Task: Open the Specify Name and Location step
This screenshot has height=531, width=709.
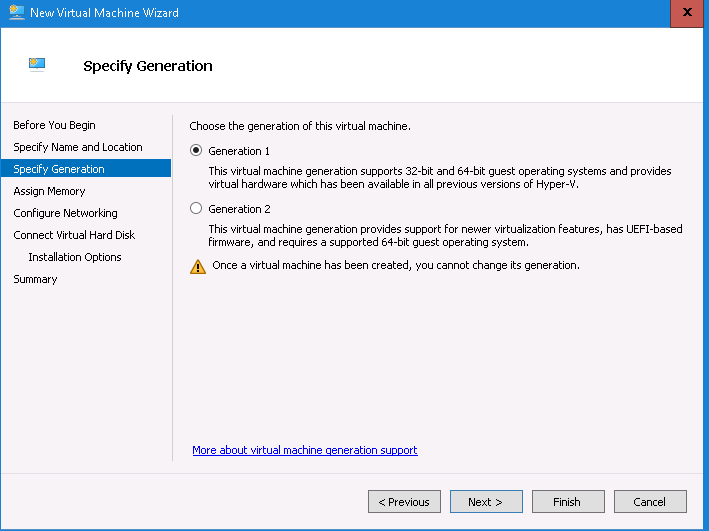Action: tap(78, 147)
